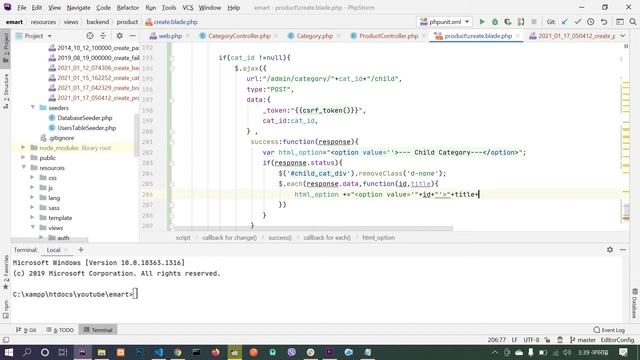Open the VCS menu
Screen dimensions: 640x360
click(188, 7)
